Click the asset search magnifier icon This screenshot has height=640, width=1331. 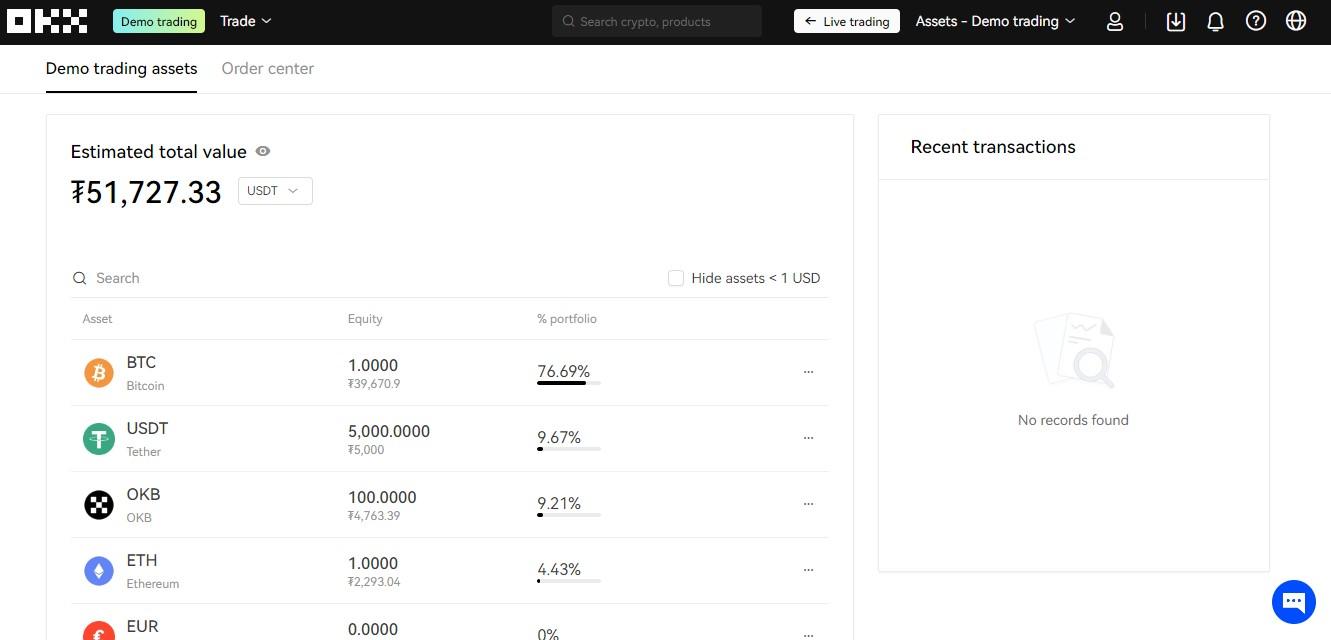click(x=80, y=278)
